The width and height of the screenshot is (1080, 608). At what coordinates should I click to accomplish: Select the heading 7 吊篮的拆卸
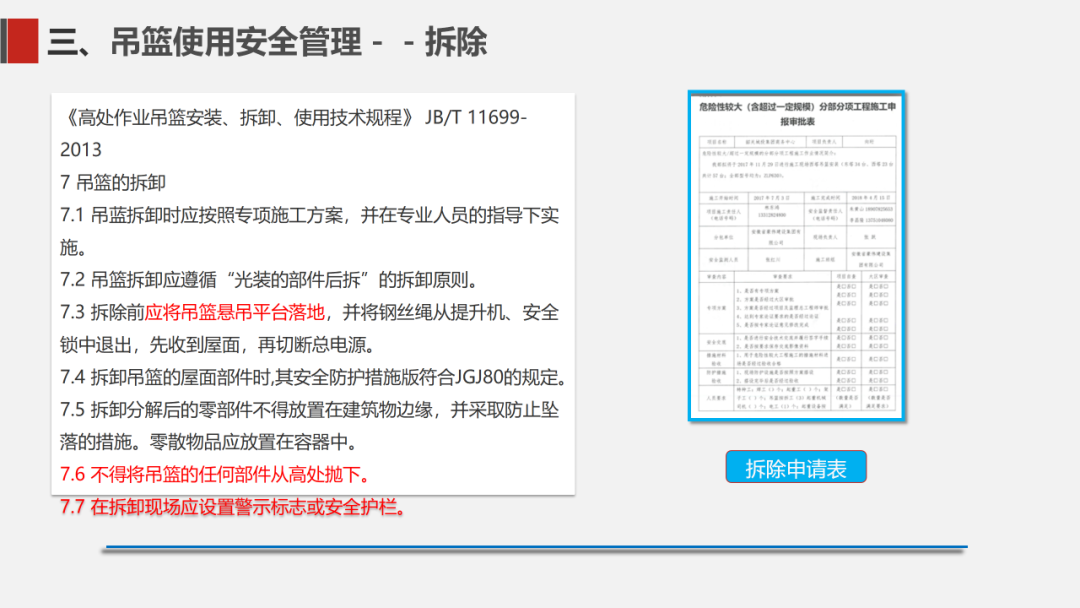tap(113, 182)
